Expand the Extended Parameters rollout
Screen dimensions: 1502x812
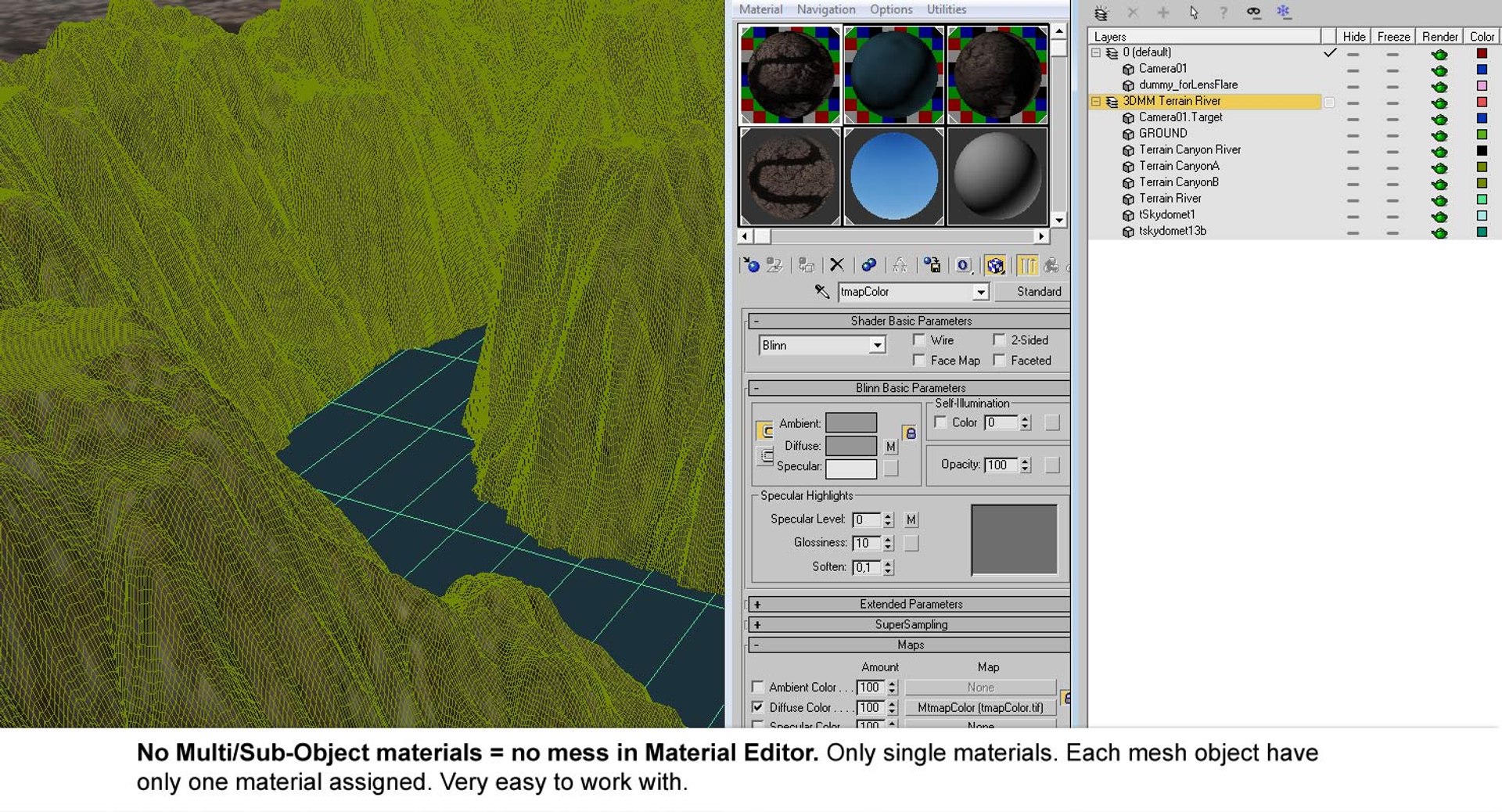pyautogui.click(x=911, y=604)
